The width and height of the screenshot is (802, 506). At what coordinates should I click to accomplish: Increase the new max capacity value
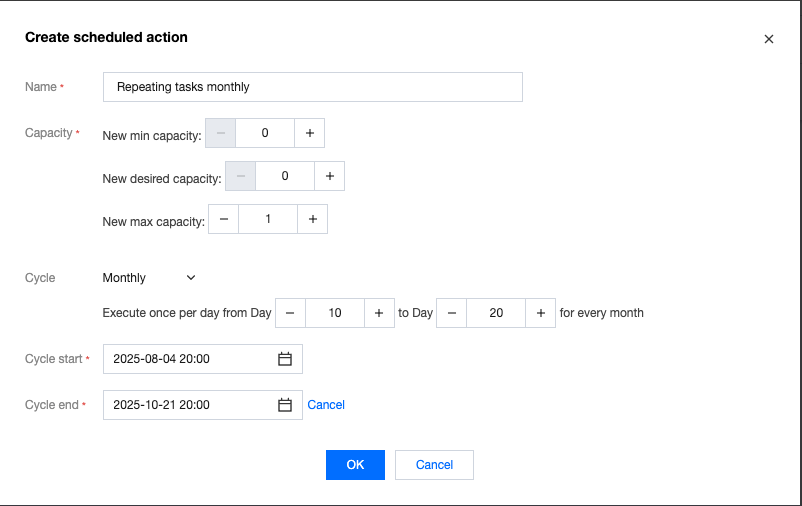[313, 219]
